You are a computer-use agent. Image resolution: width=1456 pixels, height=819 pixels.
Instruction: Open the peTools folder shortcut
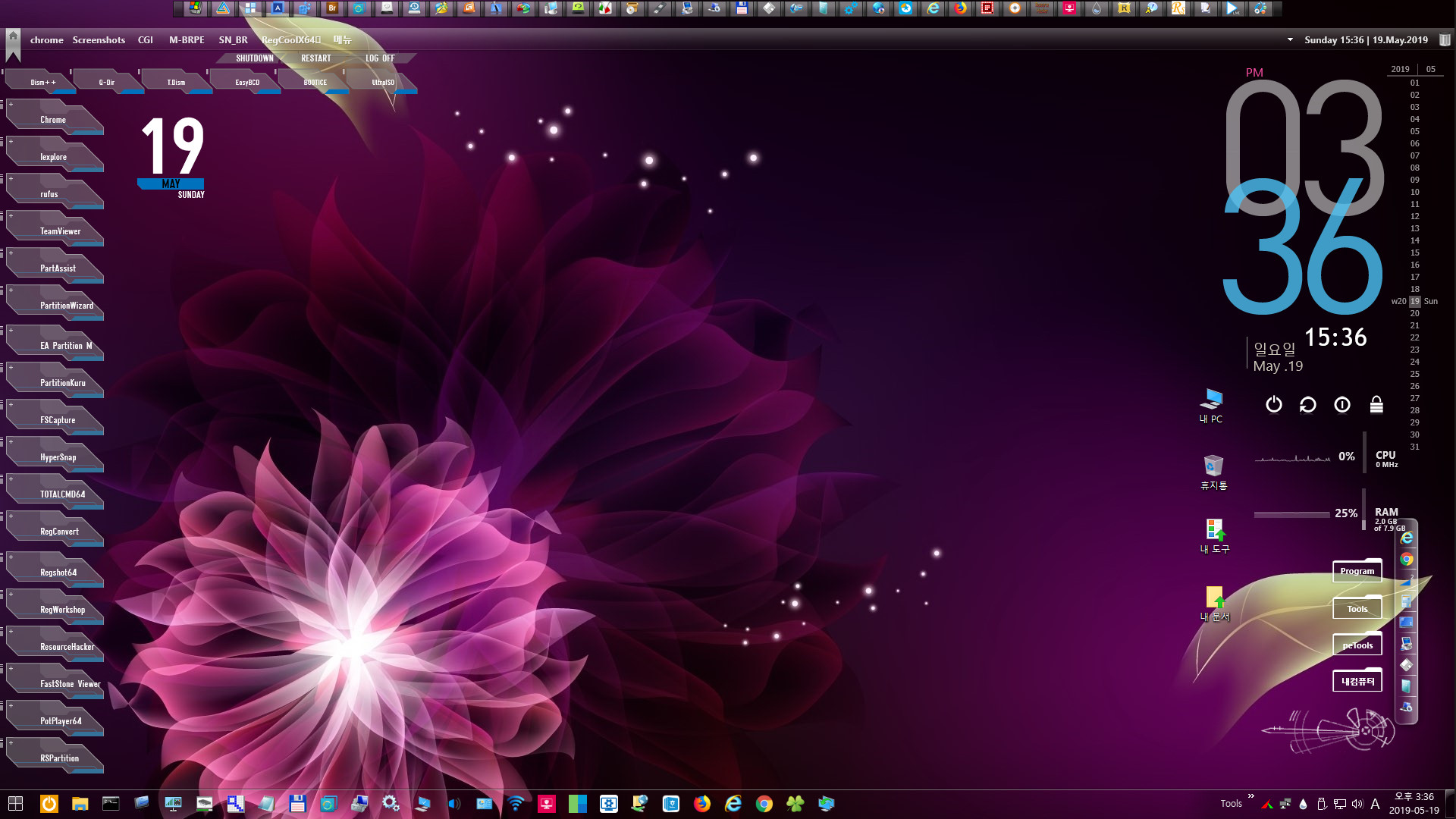click(x=1357, y=645)
